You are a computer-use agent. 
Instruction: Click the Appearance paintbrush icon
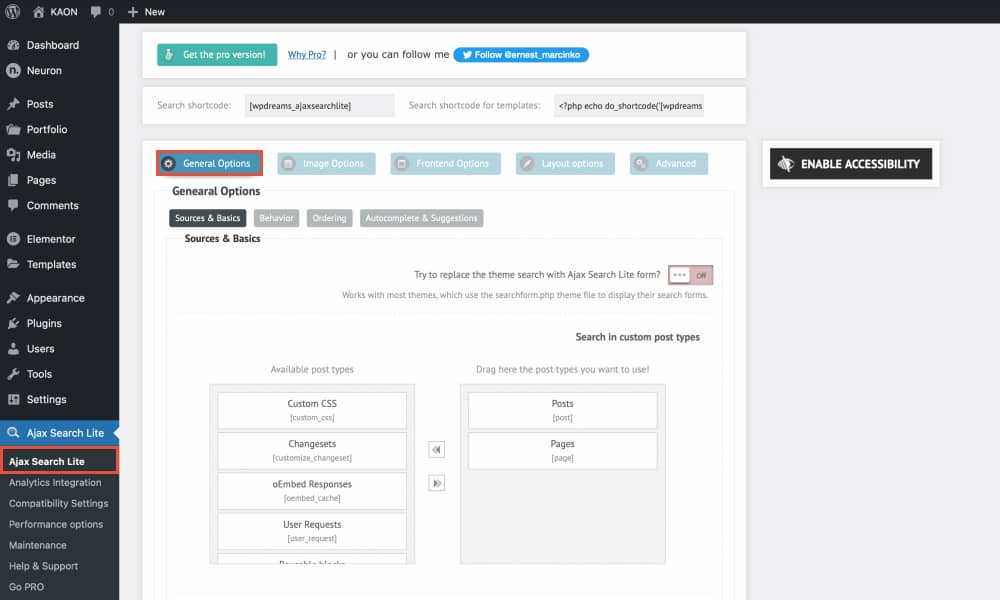click(13, 297)
